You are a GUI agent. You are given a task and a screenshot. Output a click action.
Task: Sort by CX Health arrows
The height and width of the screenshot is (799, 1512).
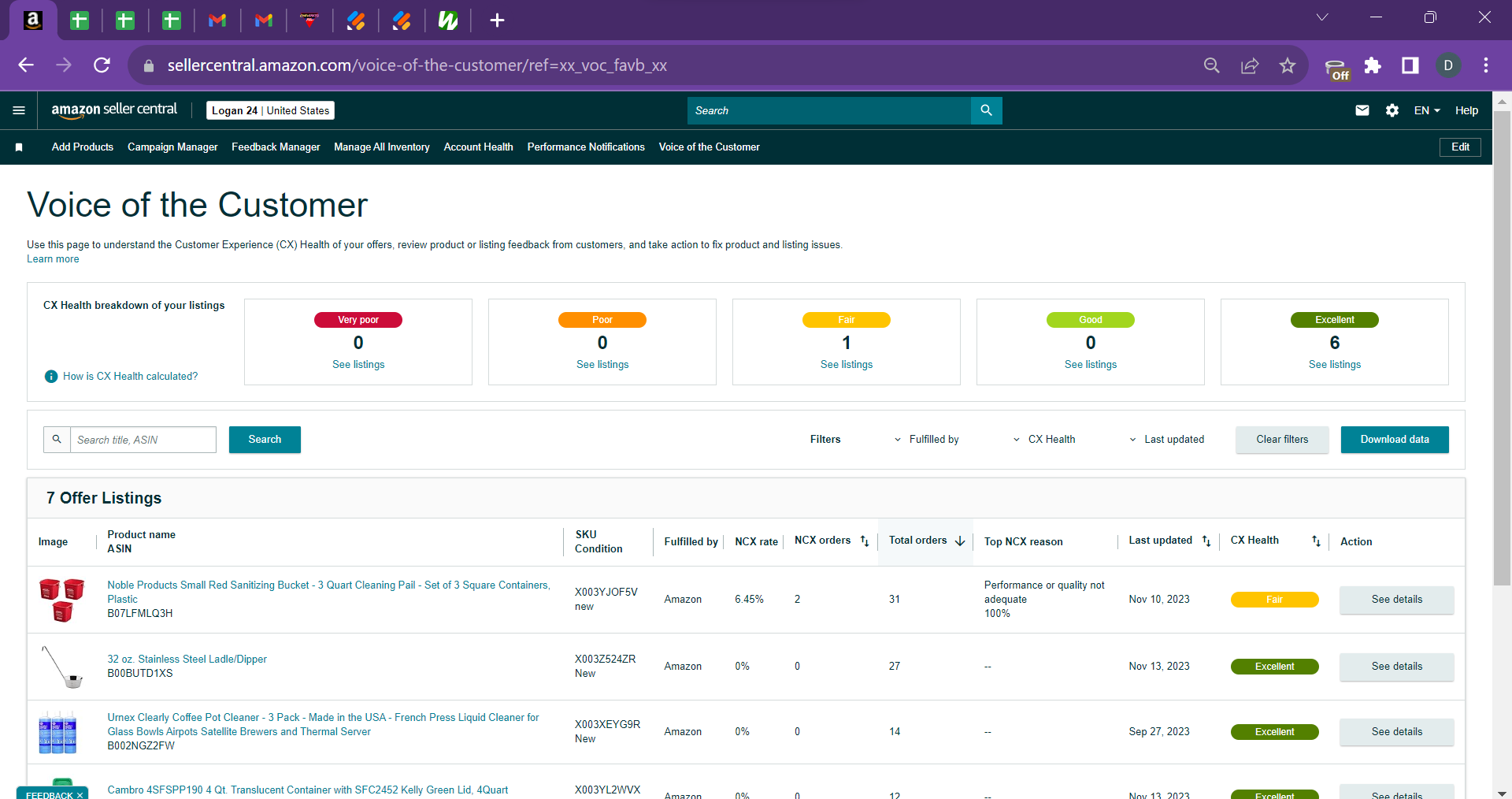coord(1316,541)
